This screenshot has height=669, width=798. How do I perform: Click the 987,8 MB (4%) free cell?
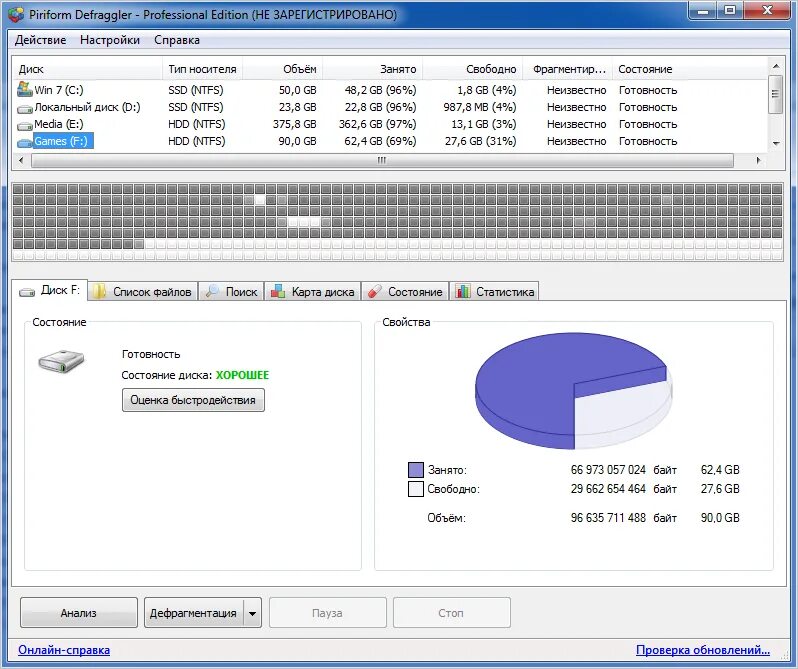point(479,107)
